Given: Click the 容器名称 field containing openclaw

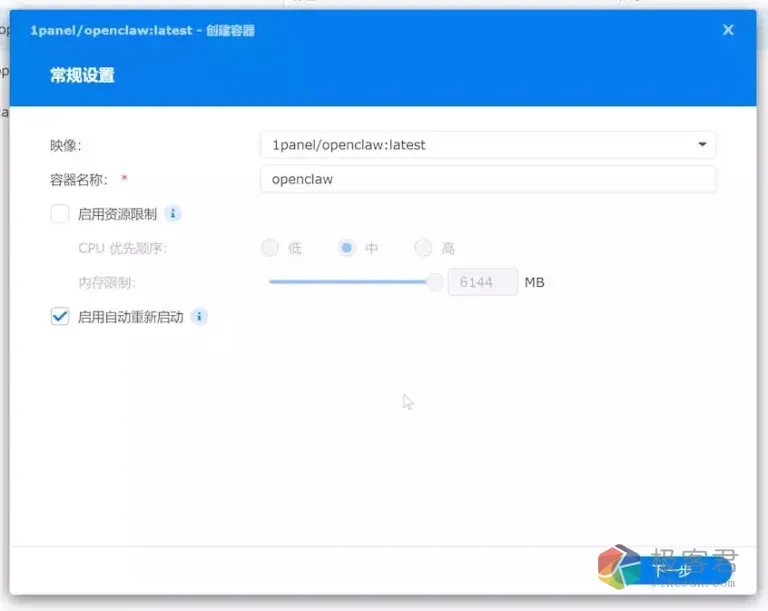Looking at the screenshot, I should point(487,179).
